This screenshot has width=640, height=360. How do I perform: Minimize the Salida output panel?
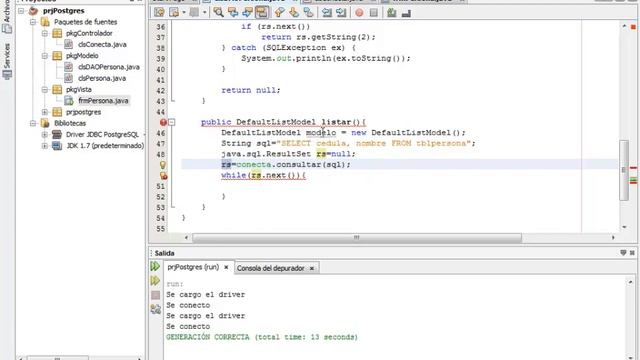click(x=623, y=253)
